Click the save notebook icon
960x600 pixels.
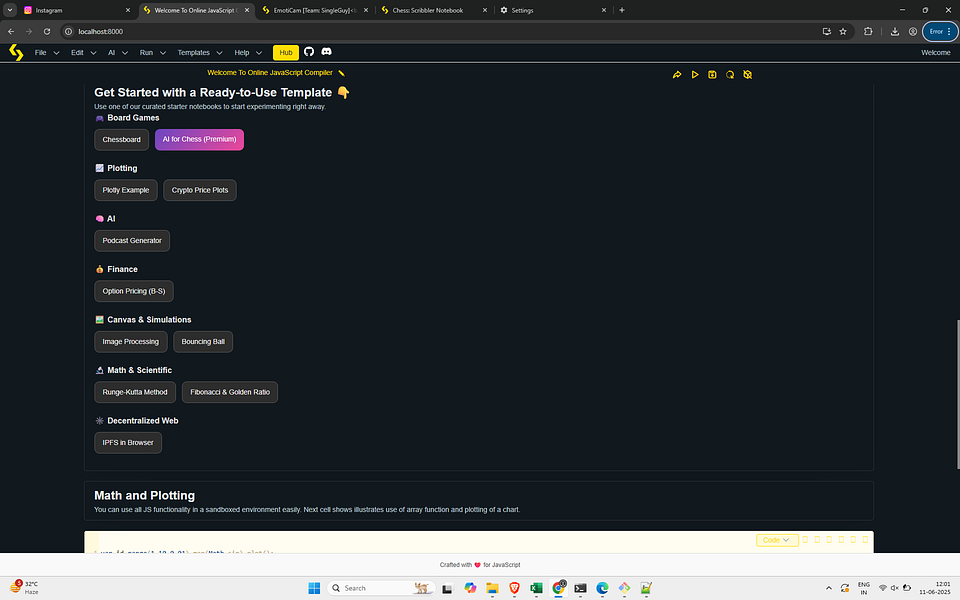(712, 75)
